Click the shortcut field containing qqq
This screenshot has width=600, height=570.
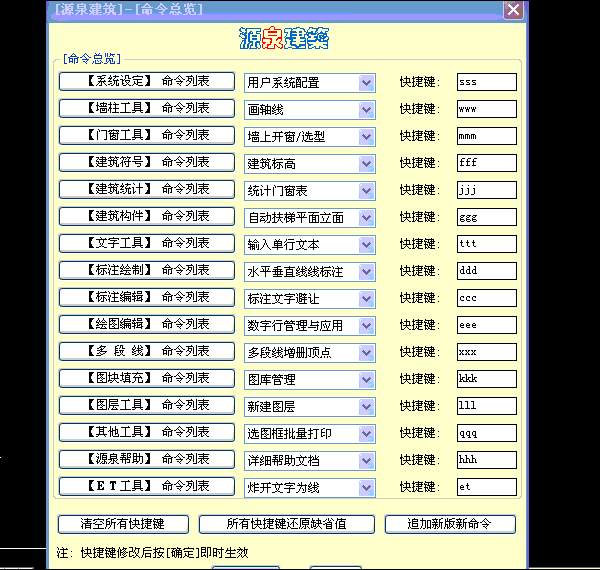[486, 433]
